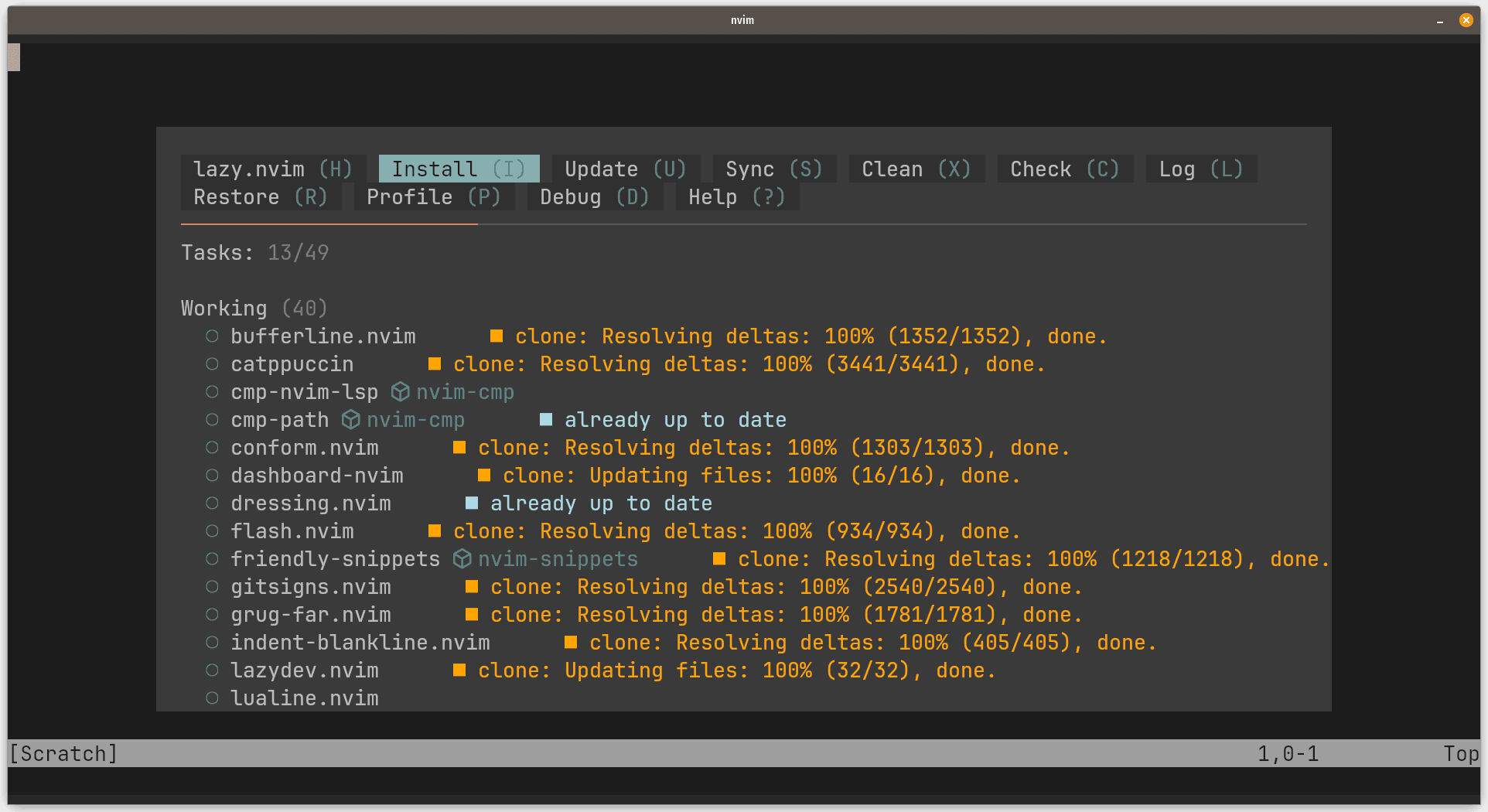The height and width of the screenshot is (812, 1488).
Task: Click the circle marker beside conform.nvim
Action: 212,448
